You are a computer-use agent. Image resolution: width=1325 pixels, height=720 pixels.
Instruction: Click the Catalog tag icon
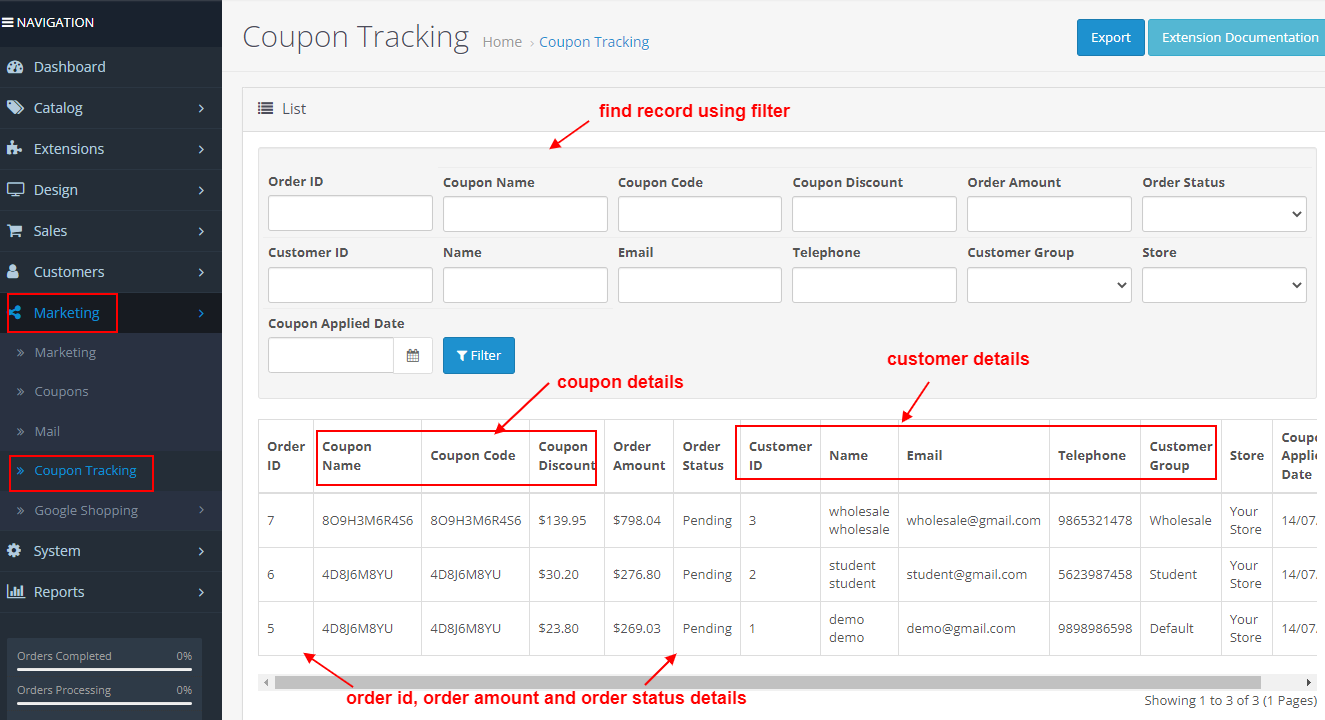pyautogui.click(x=15, y=108)
